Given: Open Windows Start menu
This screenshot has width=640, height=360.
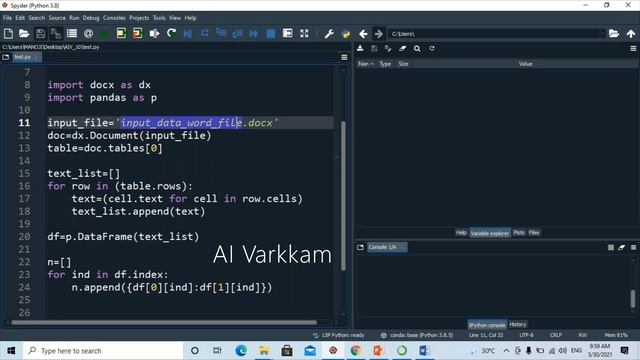Looking at the screenshot, I should 11,351.
